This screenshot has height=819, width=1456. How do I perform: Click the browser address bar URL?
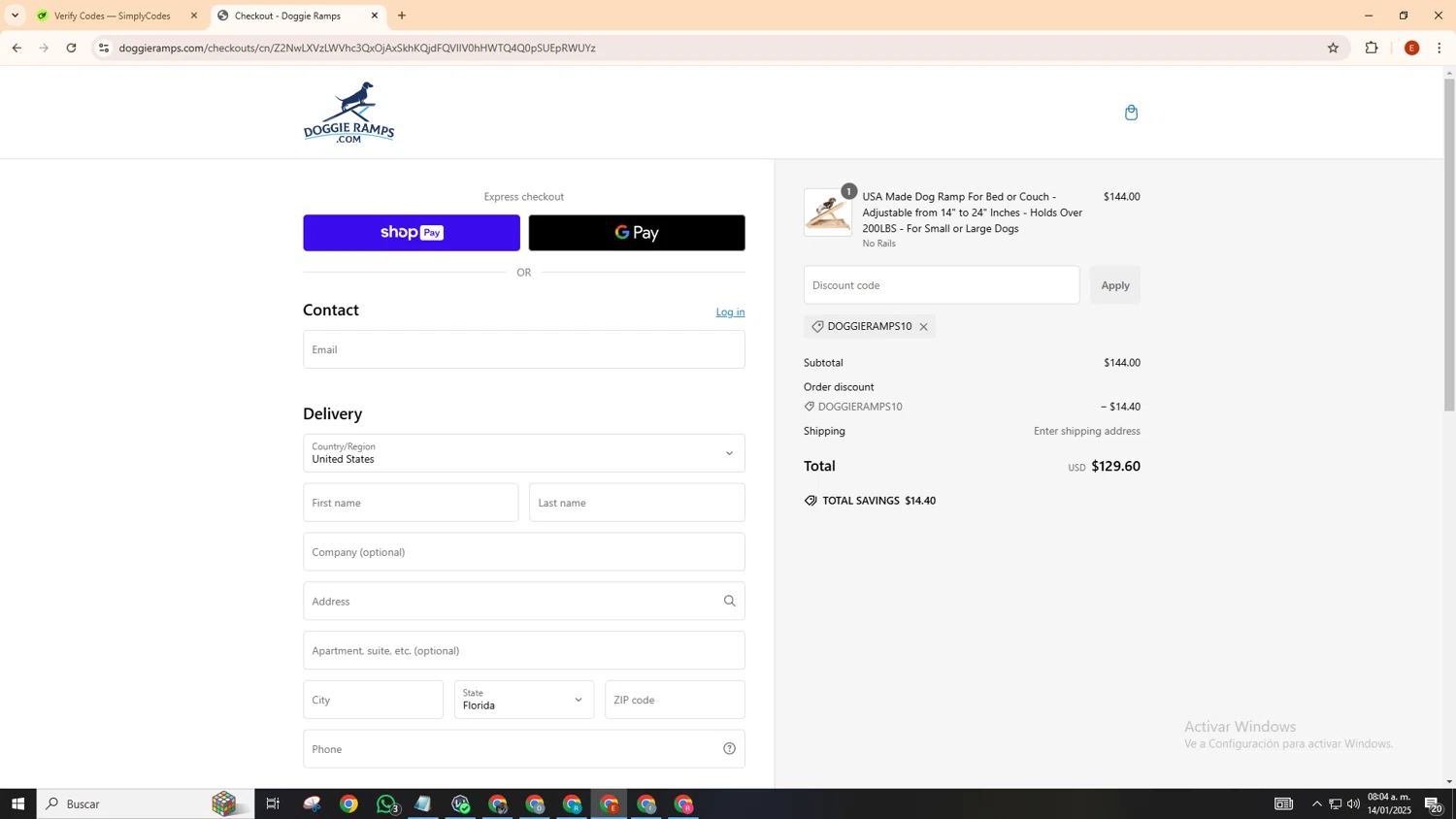(x=357, y=48)
